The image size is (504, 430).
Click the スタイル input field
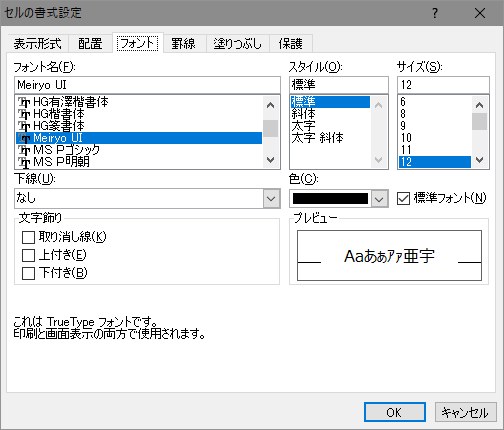click(x=339, y=85)
